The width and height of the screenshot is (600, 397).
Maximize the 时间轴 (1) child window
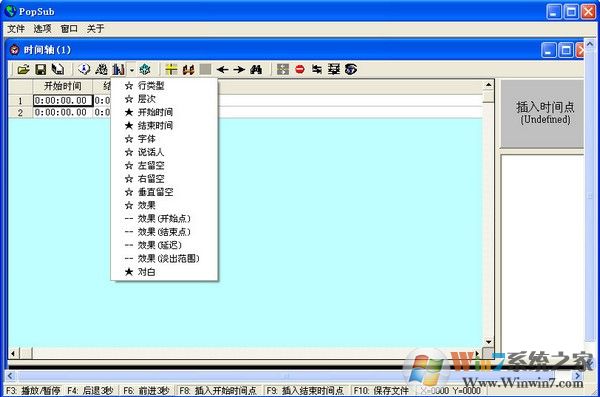coord(566,50)
